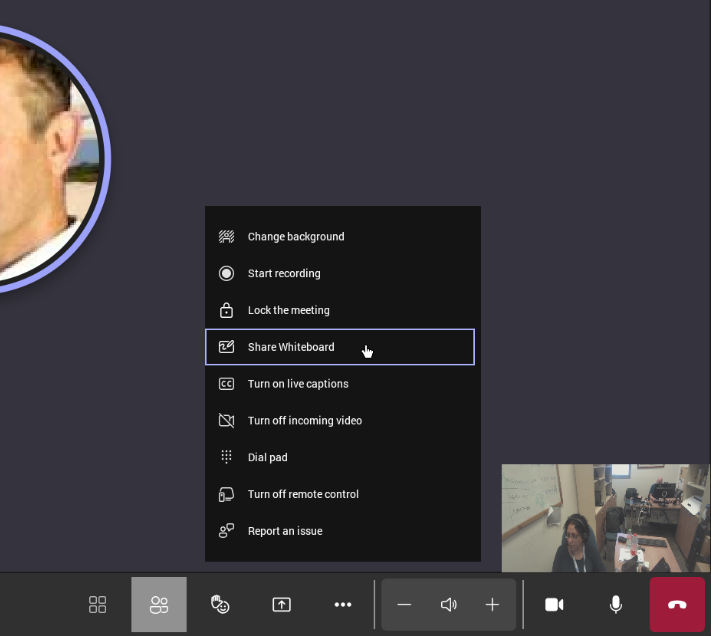
Task: Click the share content tray icon
Action: [x=282, y=604]
